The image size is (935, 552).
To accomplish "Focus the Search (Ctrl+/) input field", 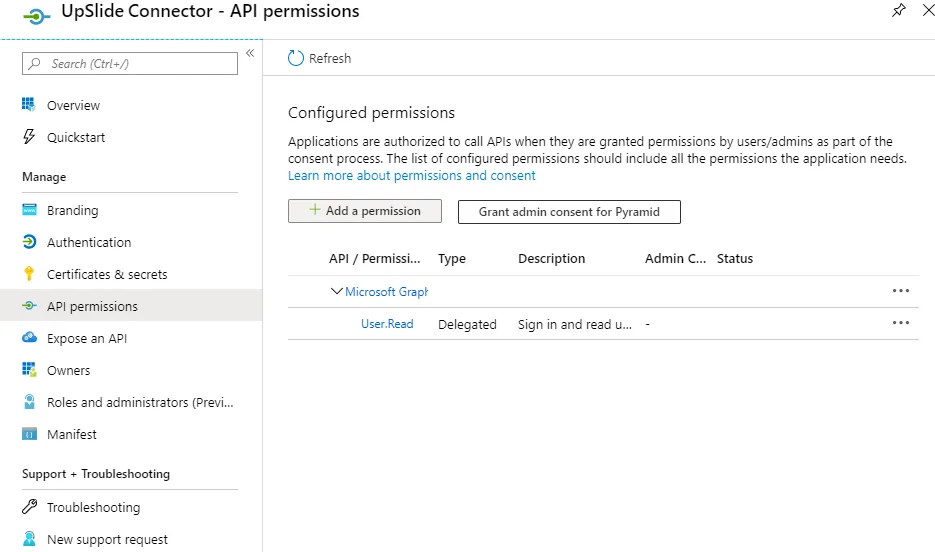I will pos(130,63).
